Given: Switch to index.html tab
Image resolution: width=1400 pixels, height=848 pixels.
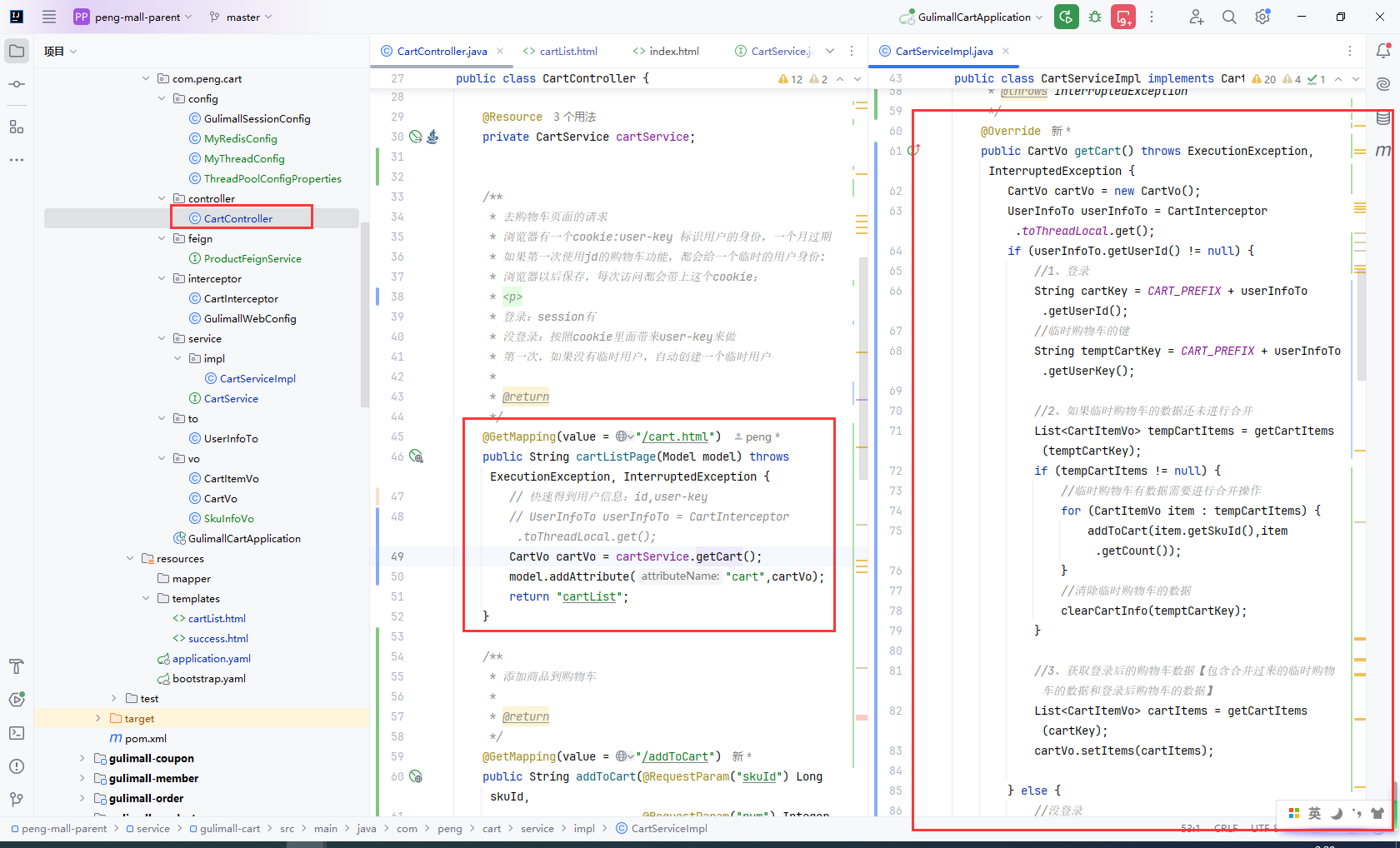Looking at the screenshot, I should [x=666, y=51].
